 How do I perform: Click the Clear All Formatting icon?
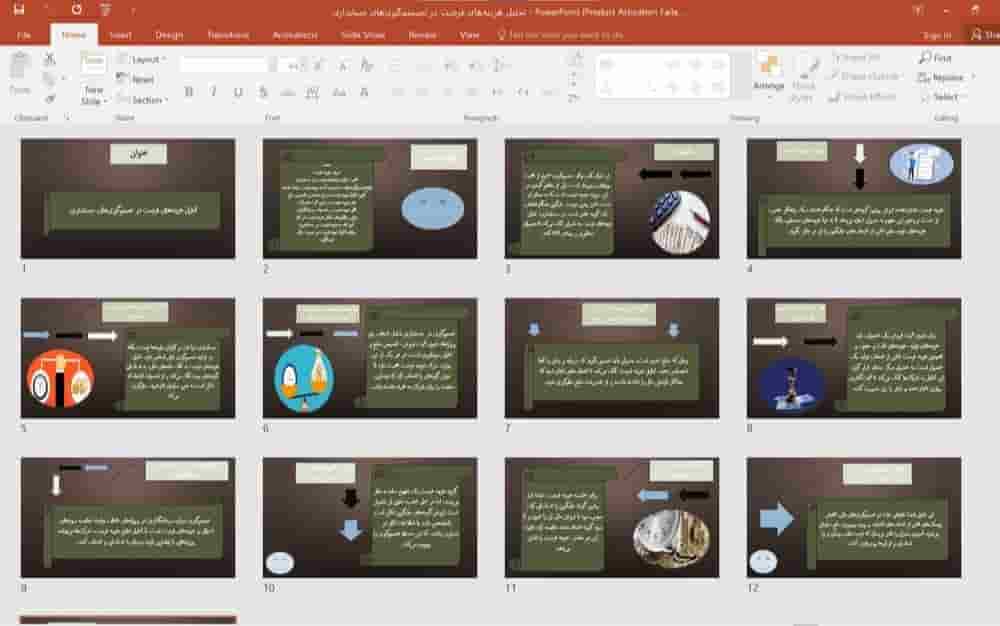click(366, 64)
